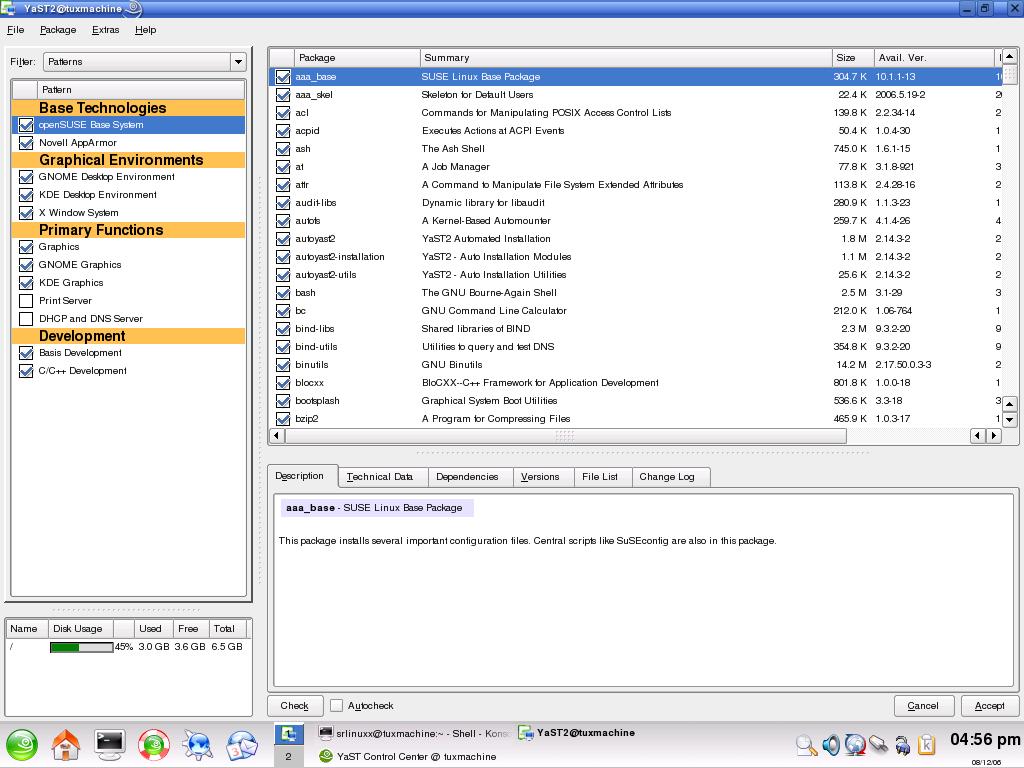Click left arrow of horizontal package scrollbar

[276, 435]
